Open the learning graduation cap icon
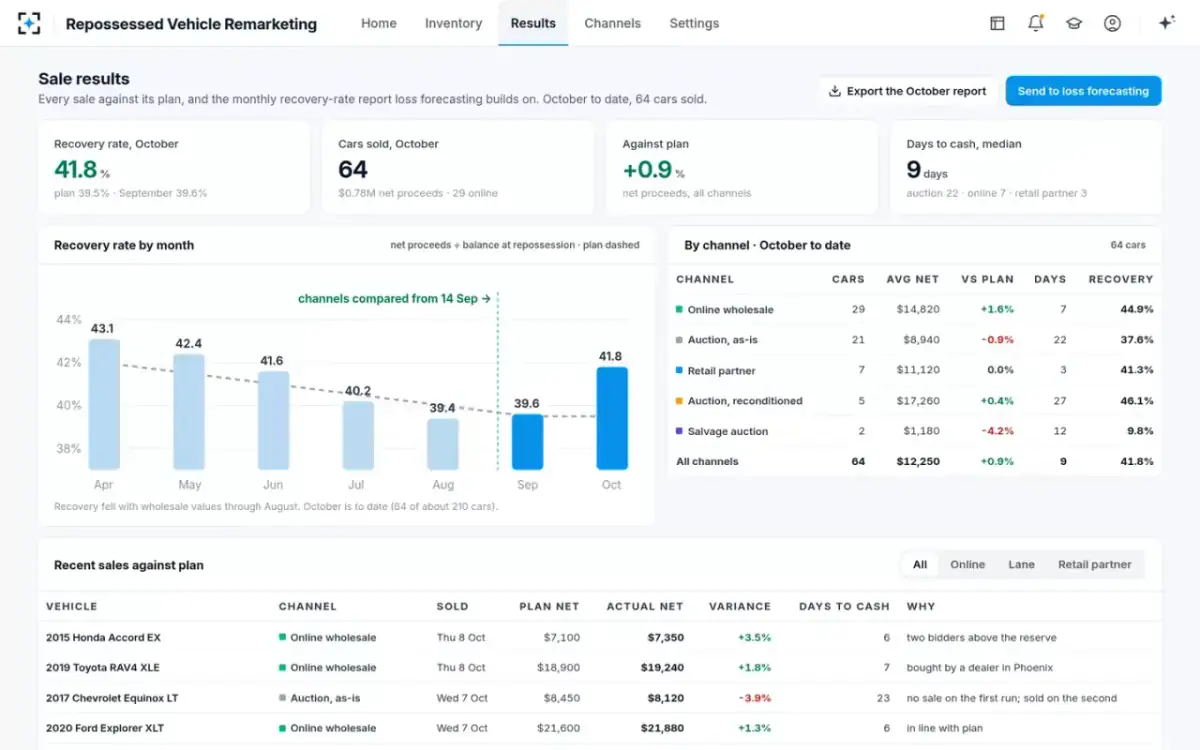This screenshot has height=750, width=1200. click(1074, 23)
